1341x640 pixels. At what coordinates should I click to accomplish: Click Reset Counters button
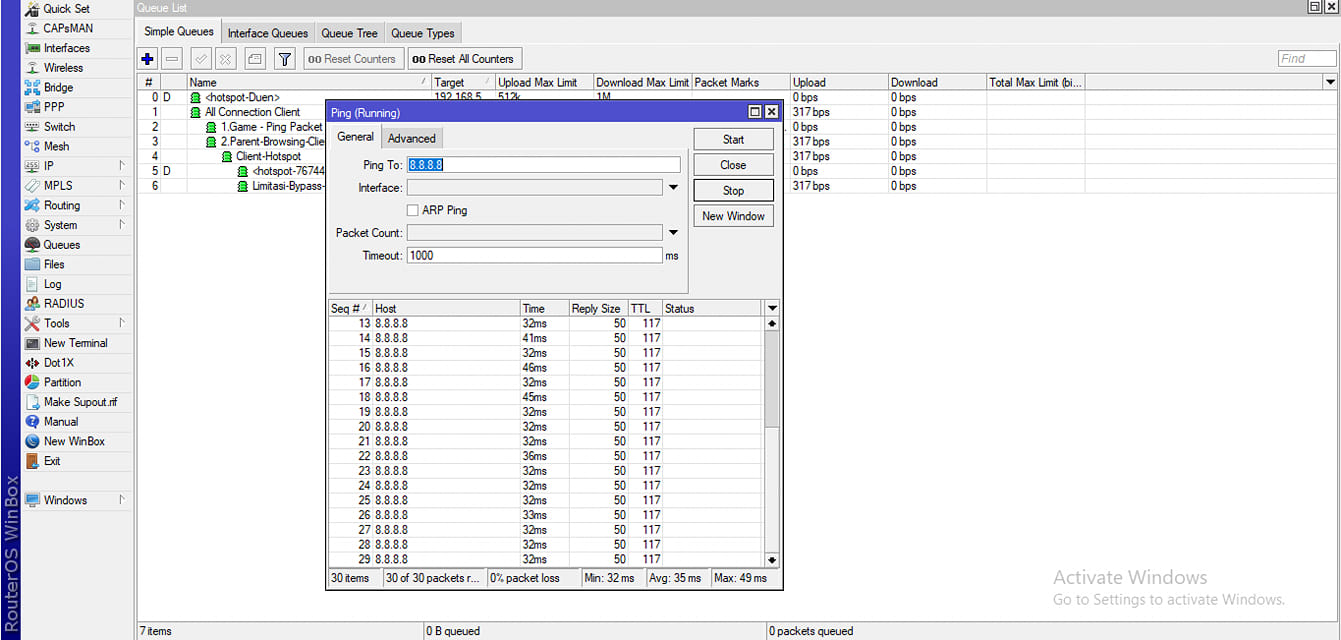click(x=354, y=59)
